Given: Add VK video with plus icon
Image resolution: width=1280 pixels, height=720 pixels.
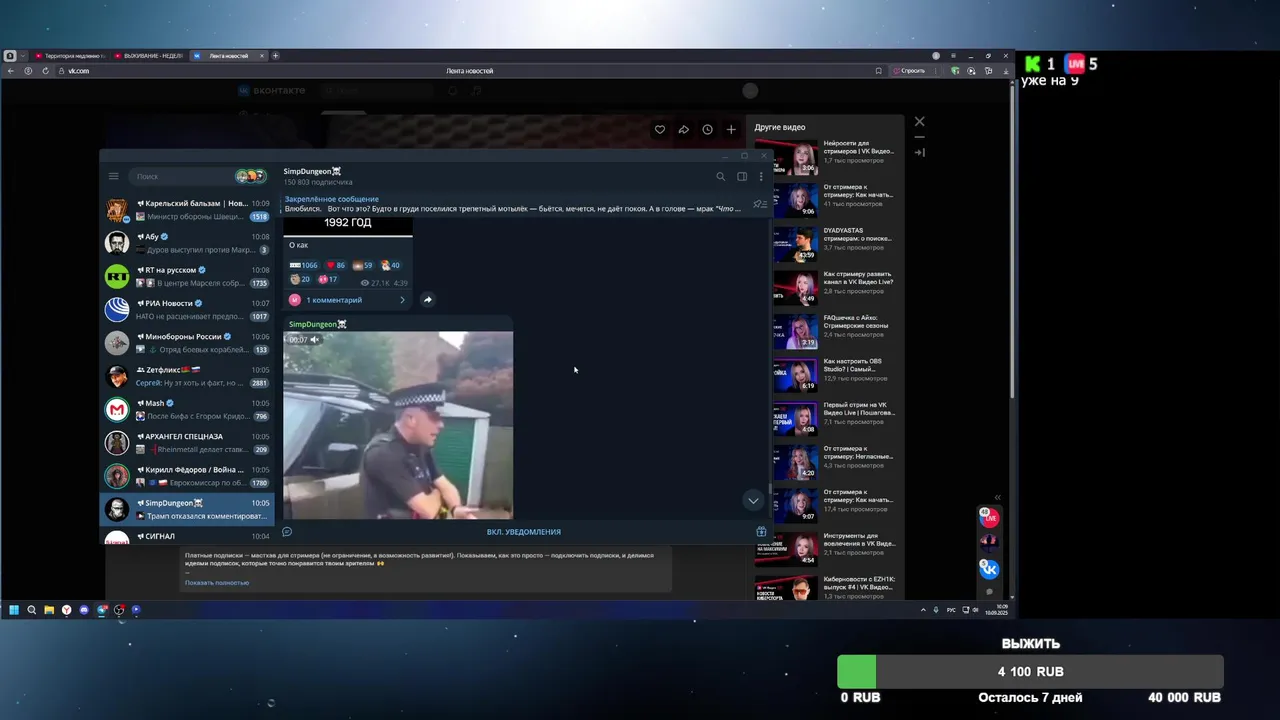Looking at the screenshot, I should [x=731, y=129].
